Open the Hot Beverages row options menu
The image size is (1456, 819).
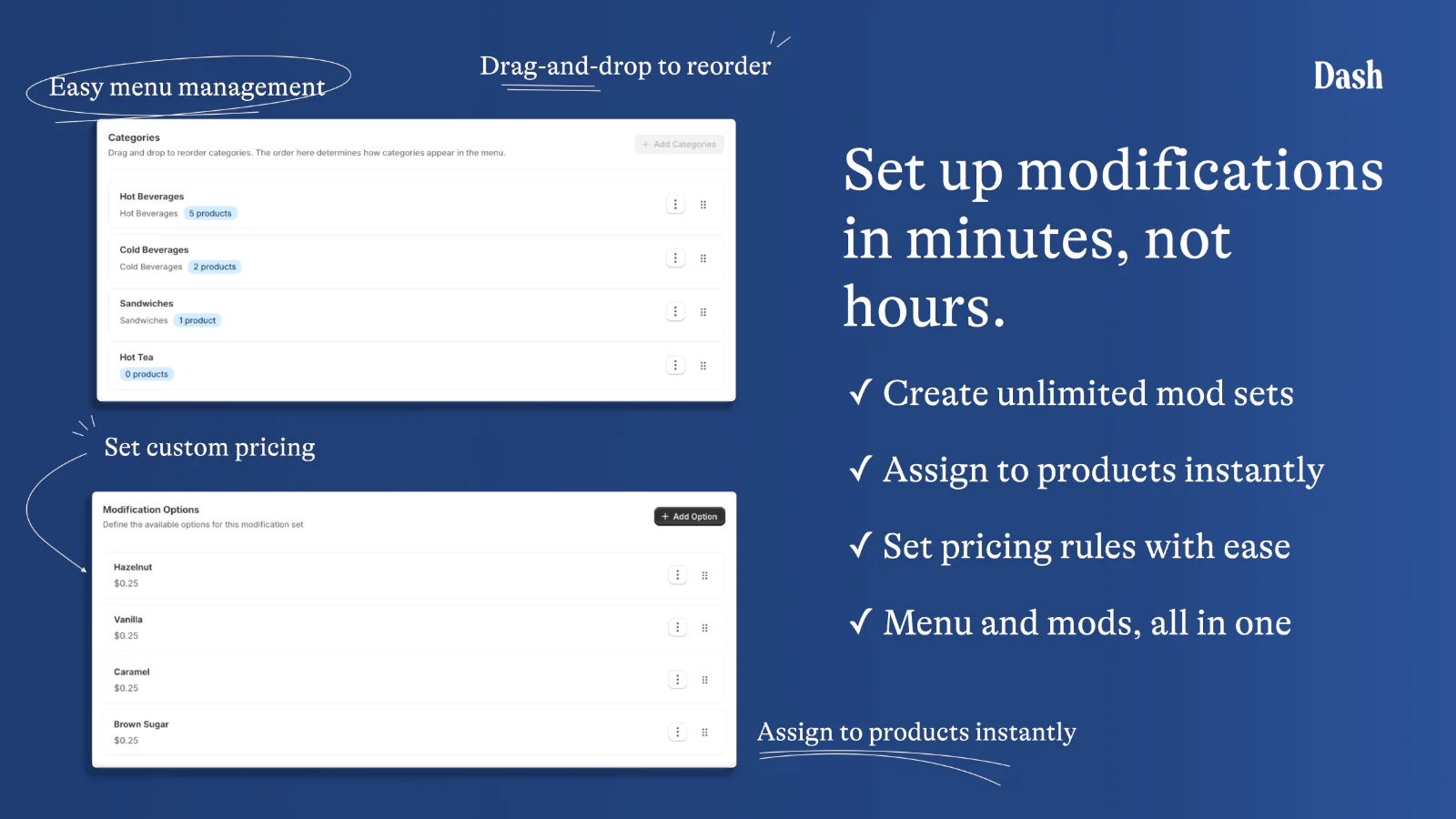(x=675, y=205)
